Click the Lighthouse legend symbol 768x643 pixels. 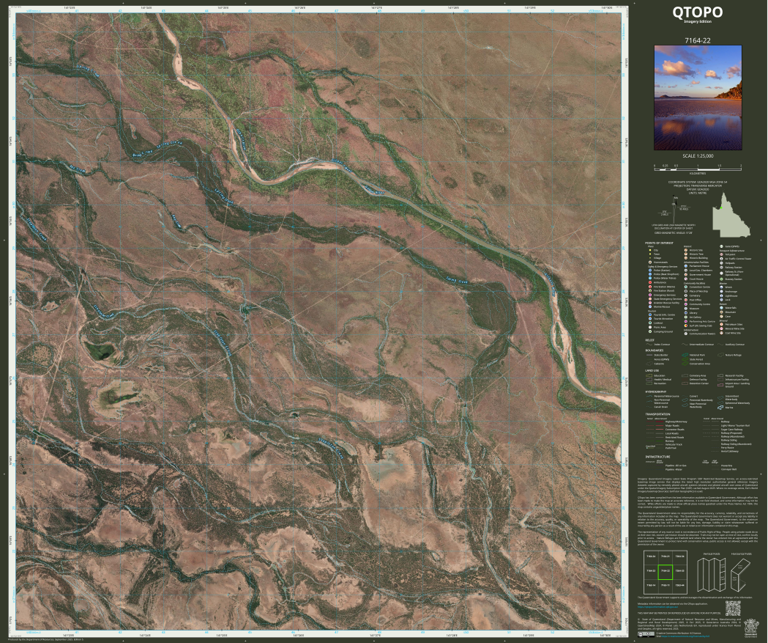pyautogui.click(x=721, y=296)
